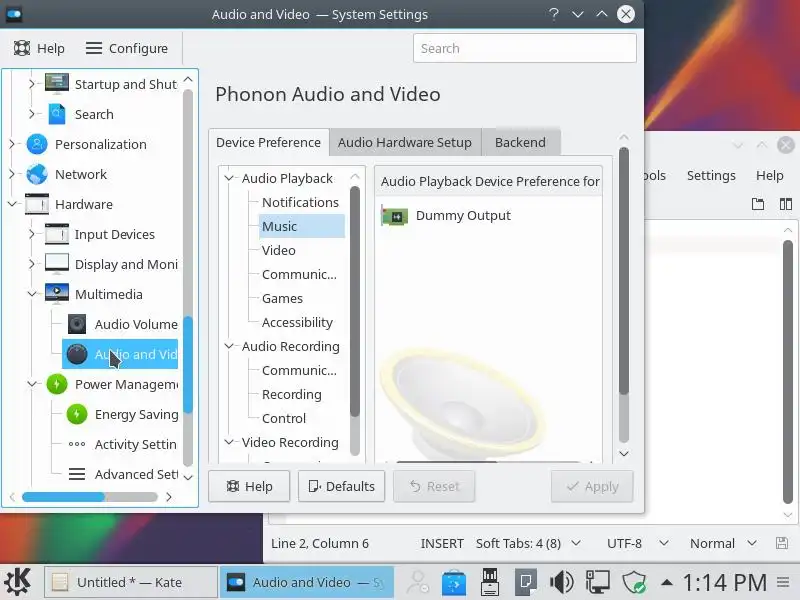Open the volume tray icon
The image size is (800, 600).
point(561,582)
